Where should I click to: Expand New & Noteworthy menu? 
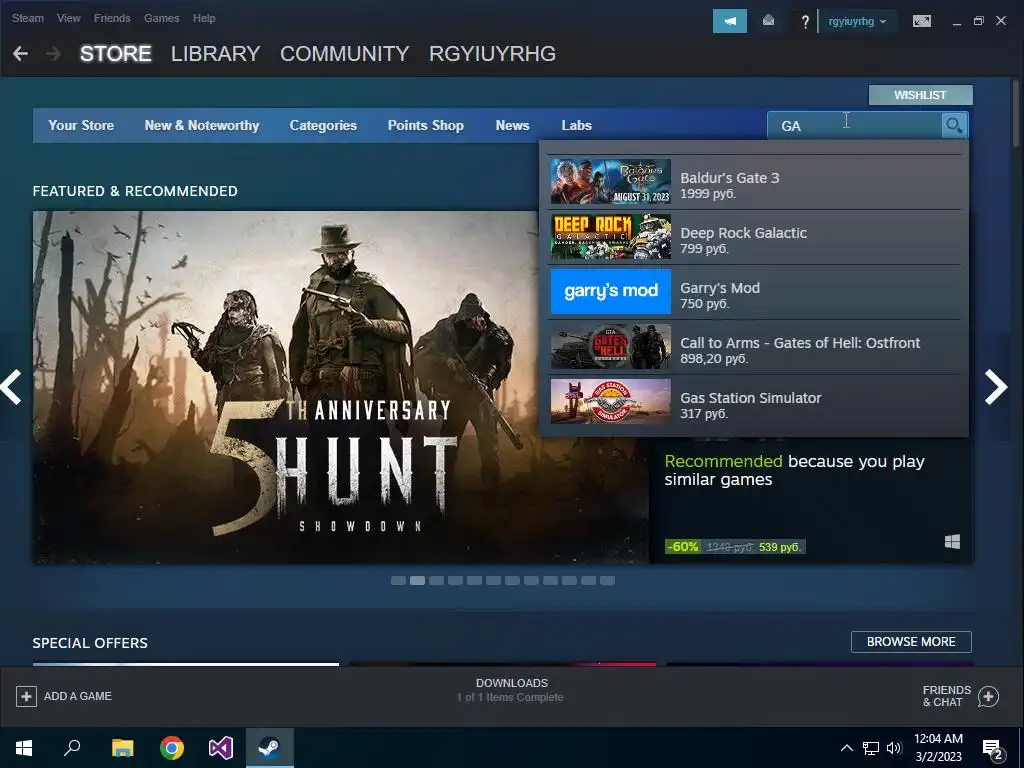[202, 125]
